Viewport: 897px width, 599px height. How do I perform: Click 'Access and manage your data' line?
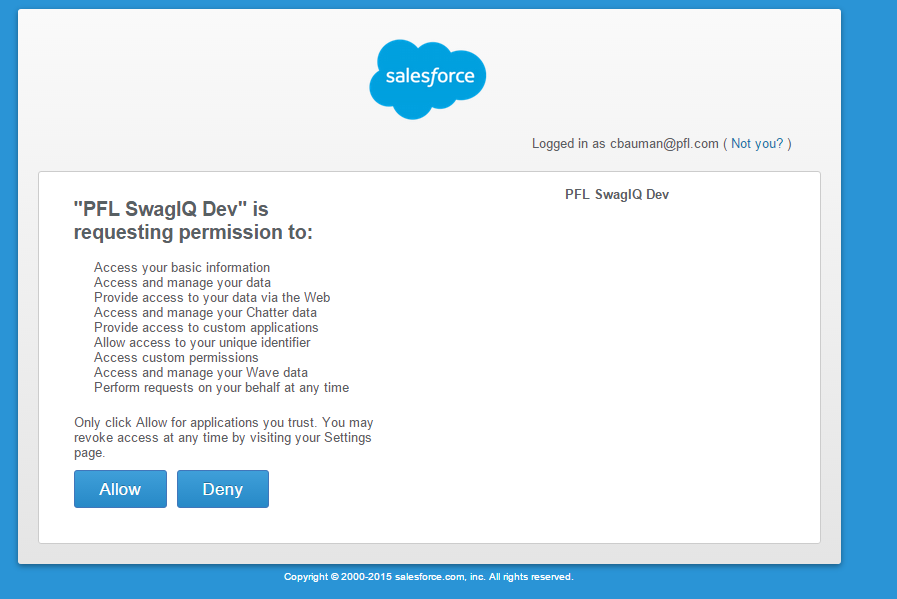coord(182,282)
